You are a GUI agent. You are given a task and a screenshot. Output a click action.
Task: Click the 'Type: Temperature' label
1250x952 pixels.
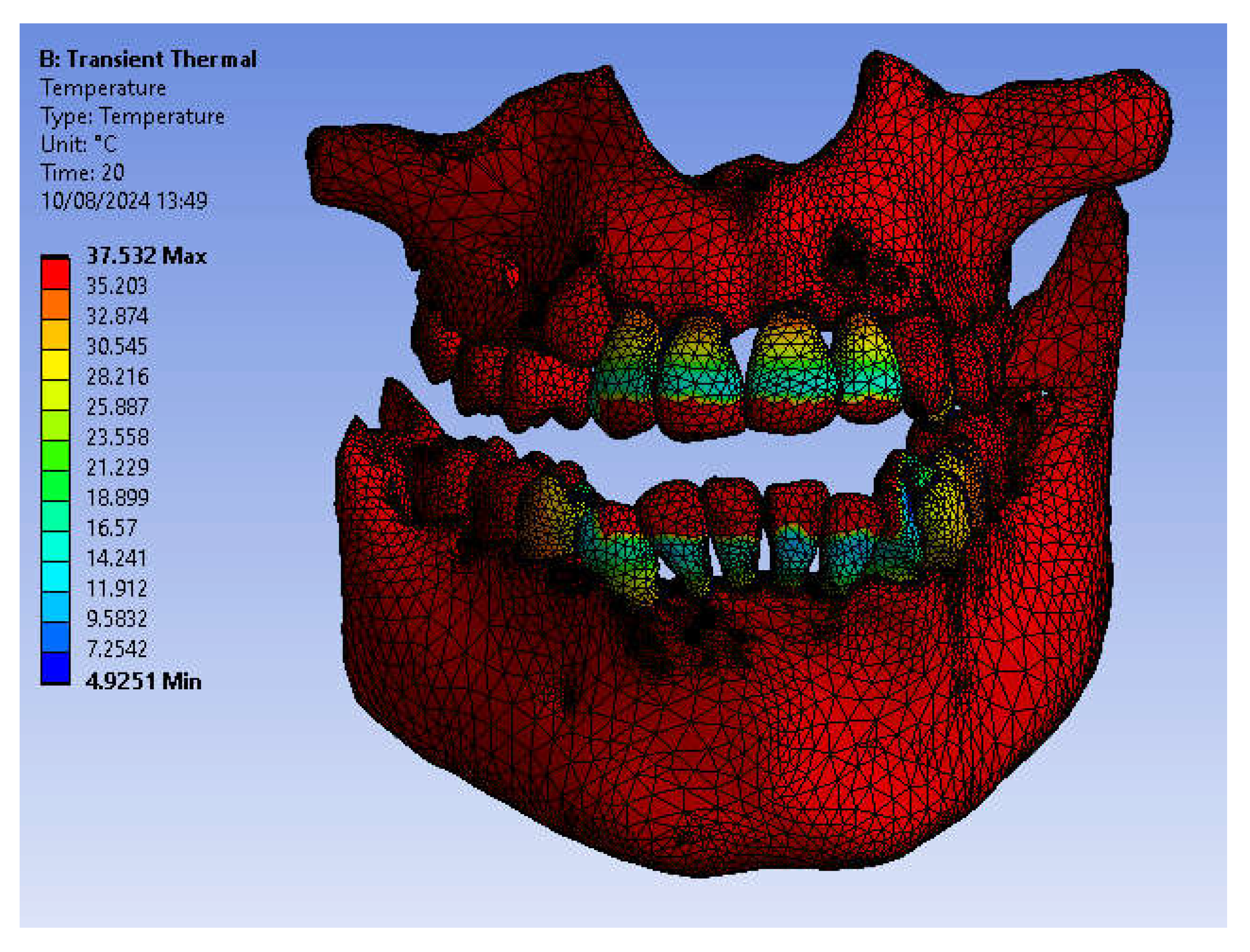coord(132,116)
